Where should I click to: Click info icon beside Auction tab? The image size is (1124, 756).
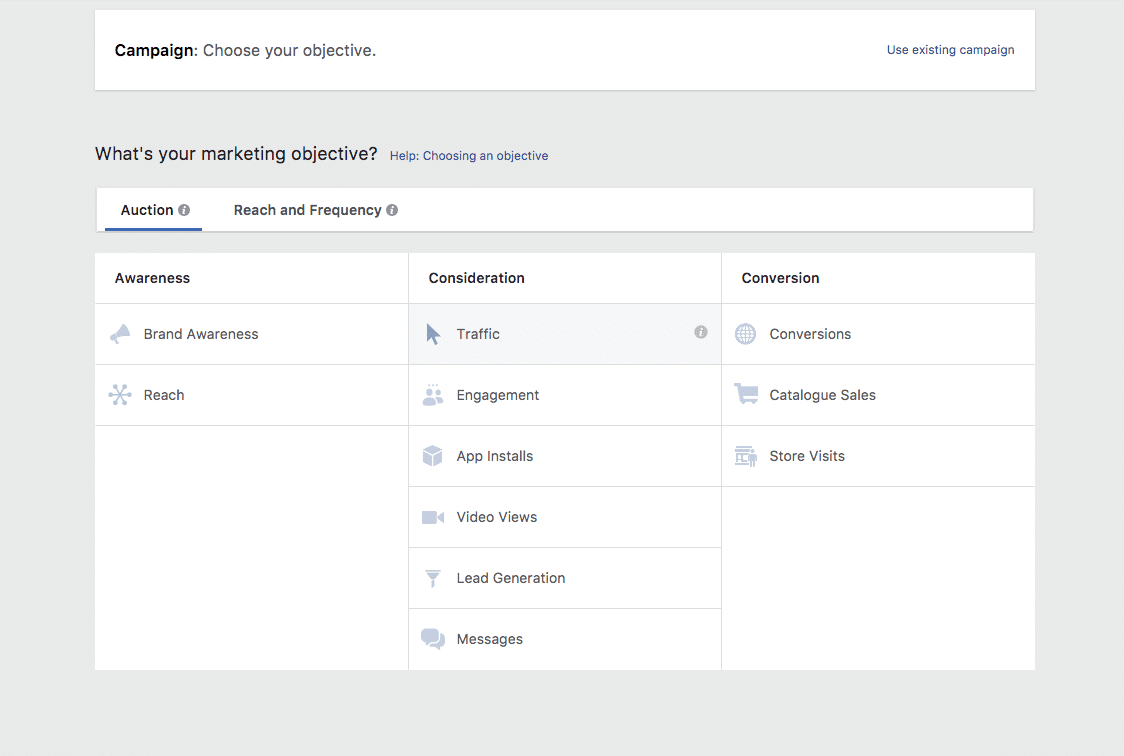[184, 210]
